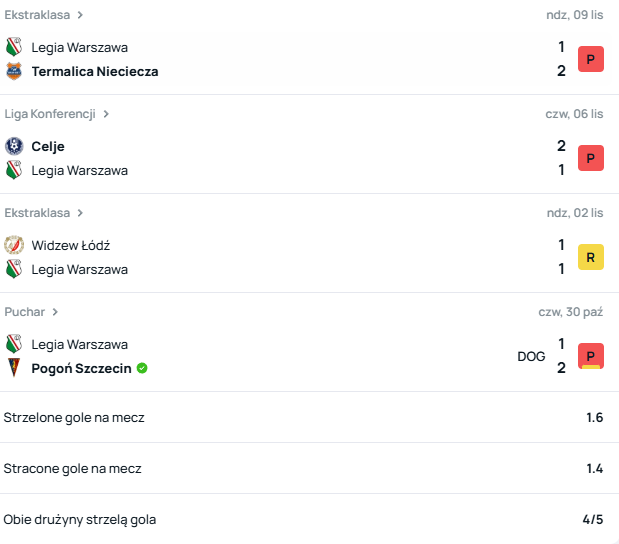This screenshot has height=544, width=619.
Task: Click the Widzew Łódź team crest
Action: click(13, 245)
